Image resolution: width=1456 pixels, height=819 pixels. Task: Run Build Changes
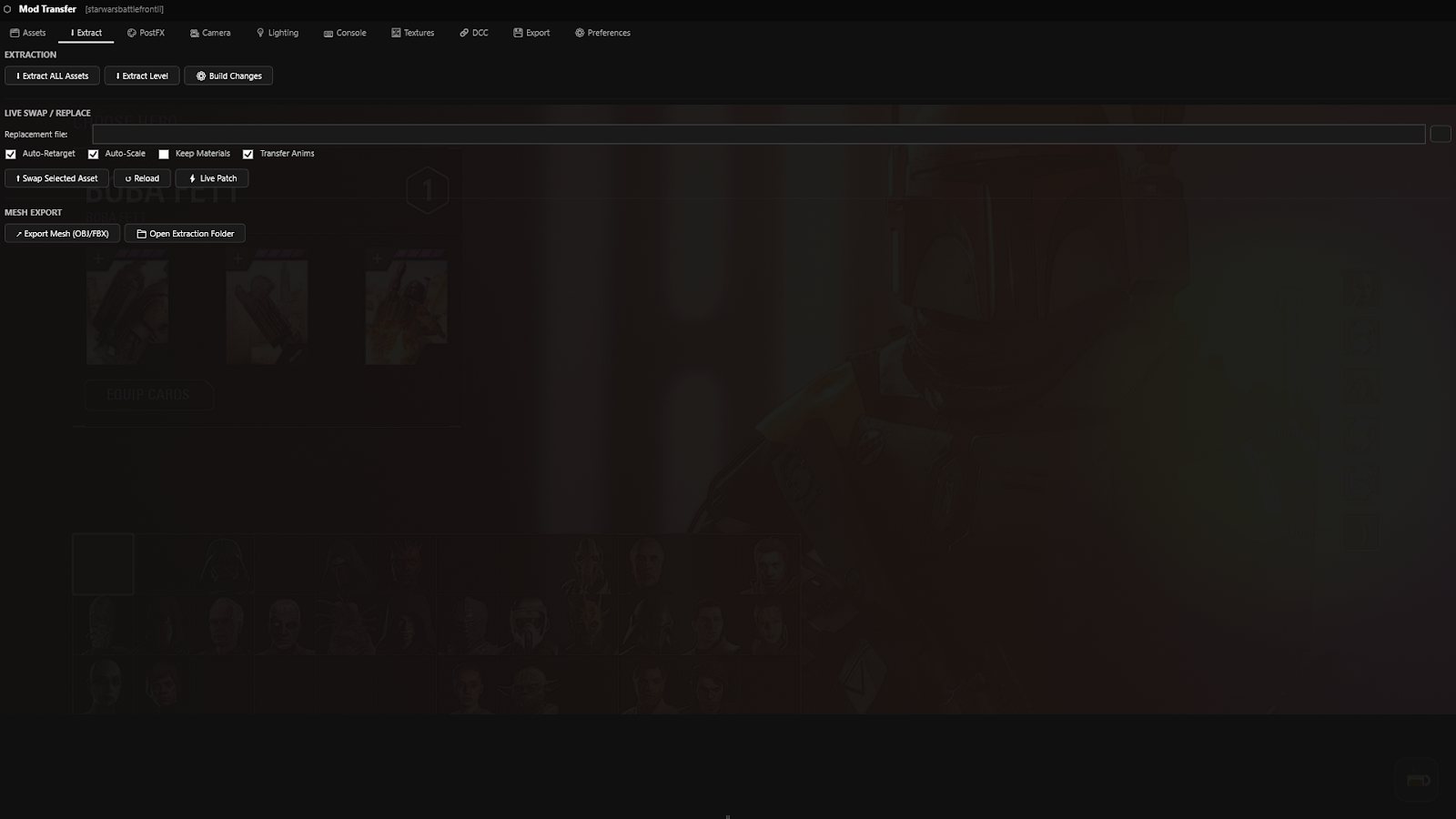(228, 76)
